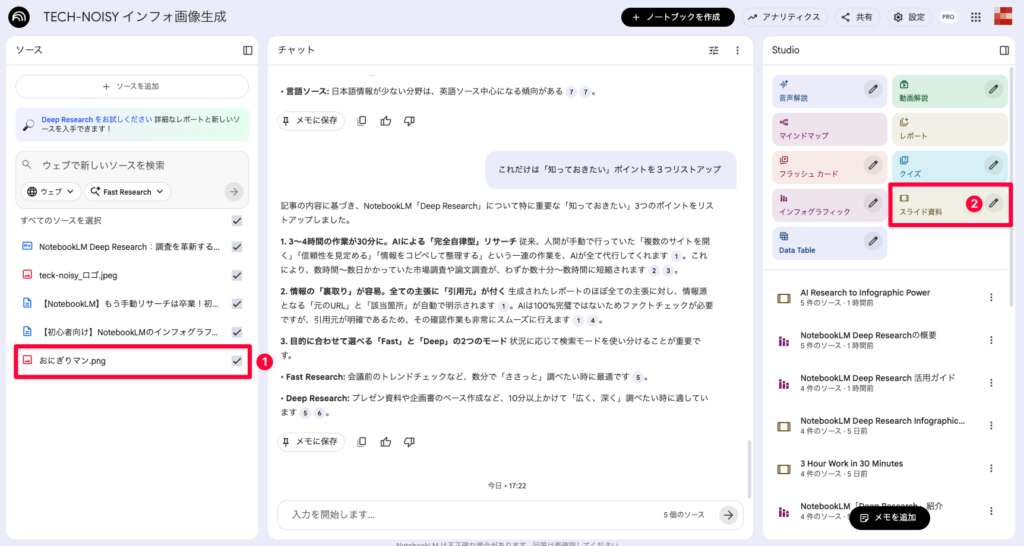The width and height of the screenshot is (1024, 546).
Task: Open menu for 3 Hour Work in 30 Minutes
Action: [991, 468]
